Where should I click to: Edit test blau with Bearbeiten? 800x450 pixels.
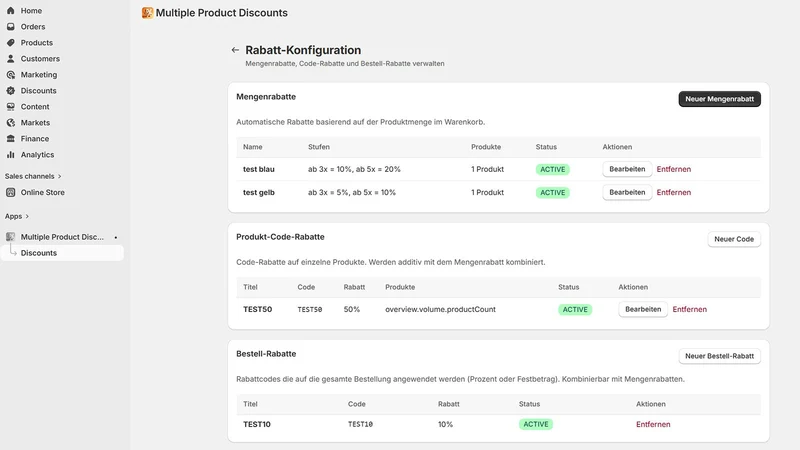(x=627, y=169)
